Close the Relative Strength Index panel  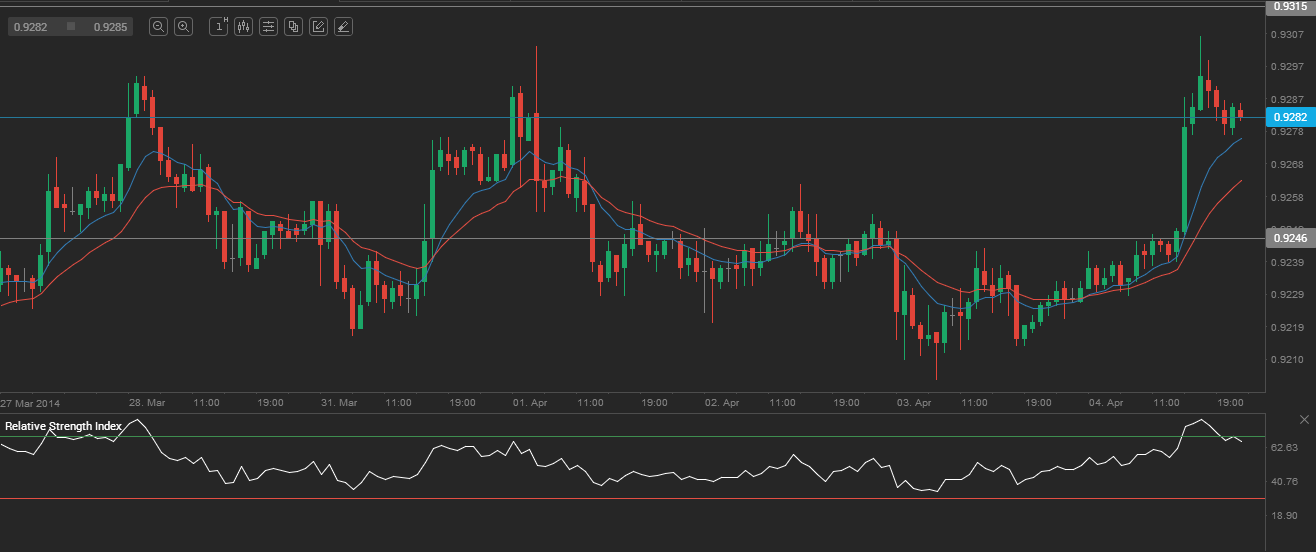(x=1304, y=418)
